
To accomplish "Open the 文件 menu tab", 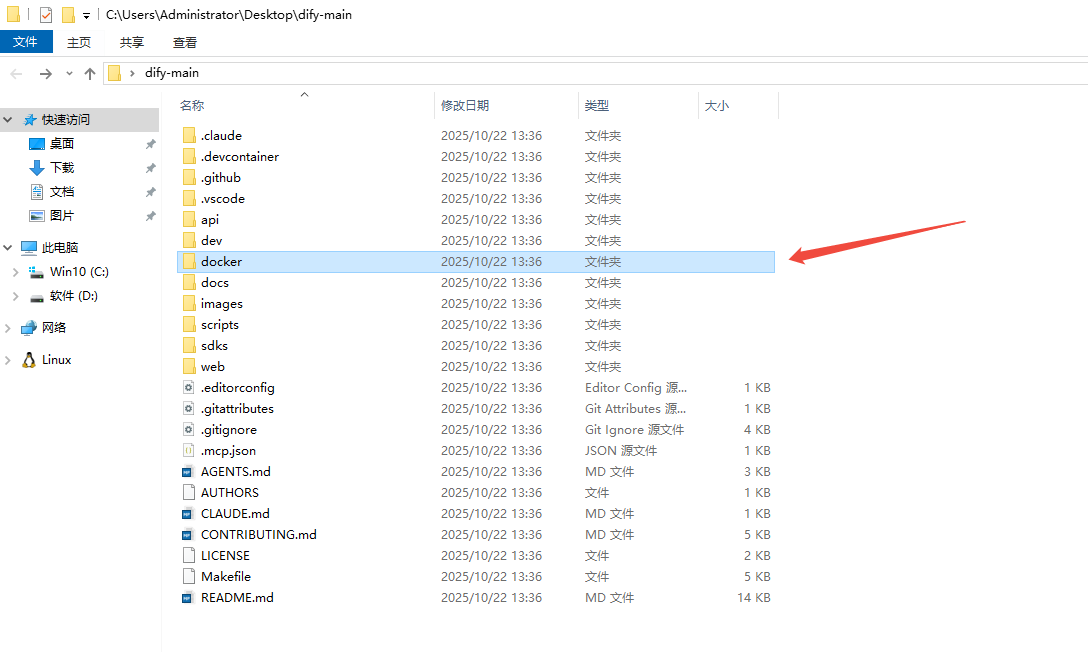I will coord(25,42).
